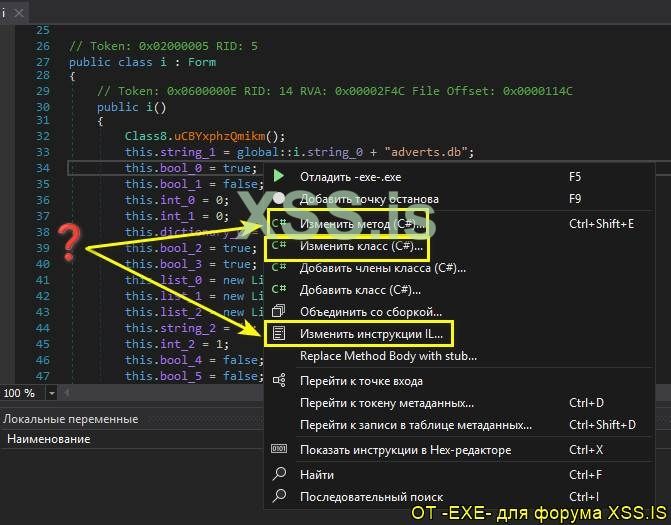671x525 pixels.
Task: Click this.bool_5 = false on line 47
Action: (x=194, y=376)
